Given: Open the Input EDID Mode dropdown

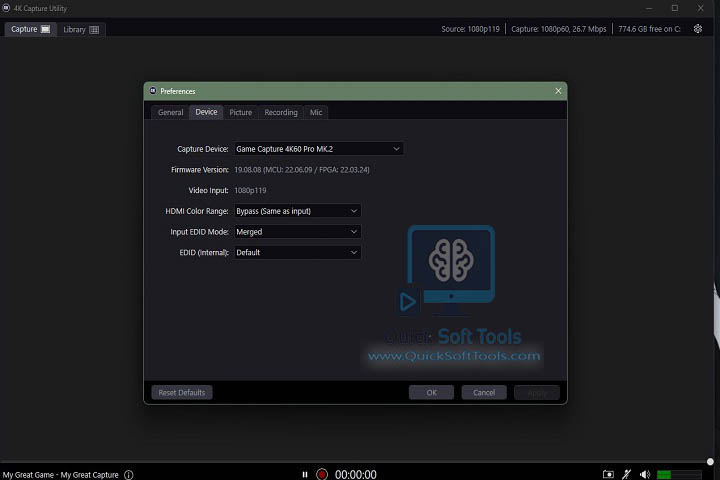Looking at the screenshot, I should click(297, 232).
